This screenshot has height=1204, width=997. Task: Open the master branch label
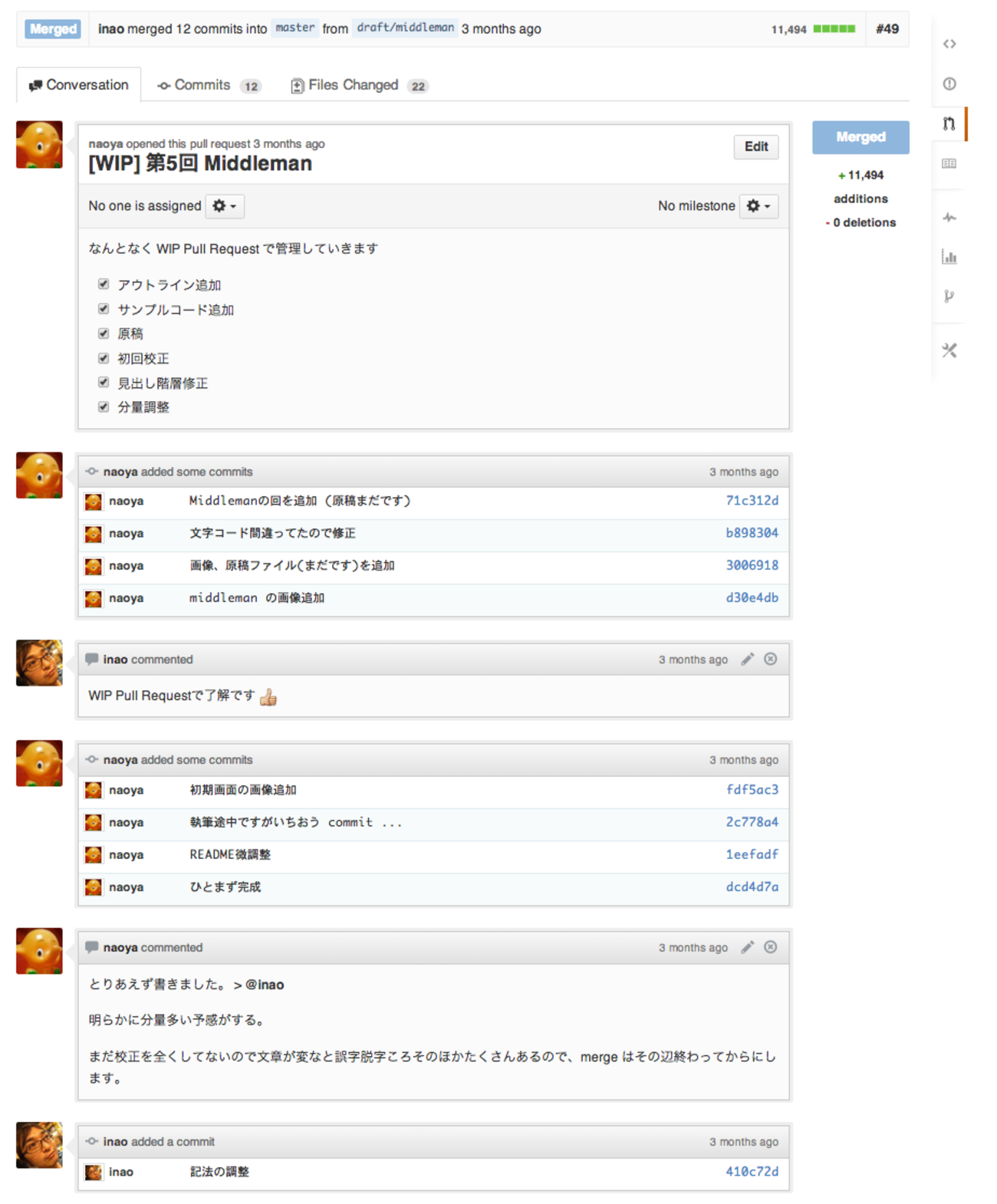295,28
